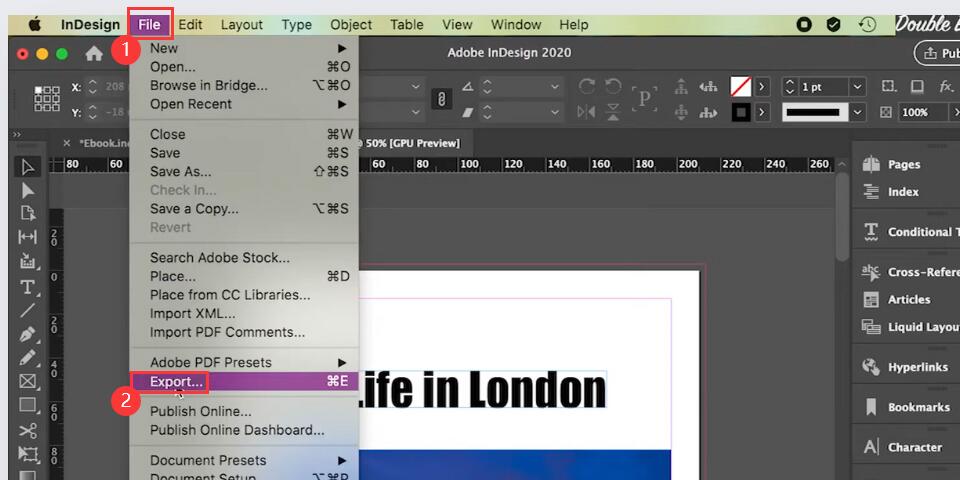Click the Flip Horizontal icon
The height and width of the screenshot is (480, 960).
587,112
